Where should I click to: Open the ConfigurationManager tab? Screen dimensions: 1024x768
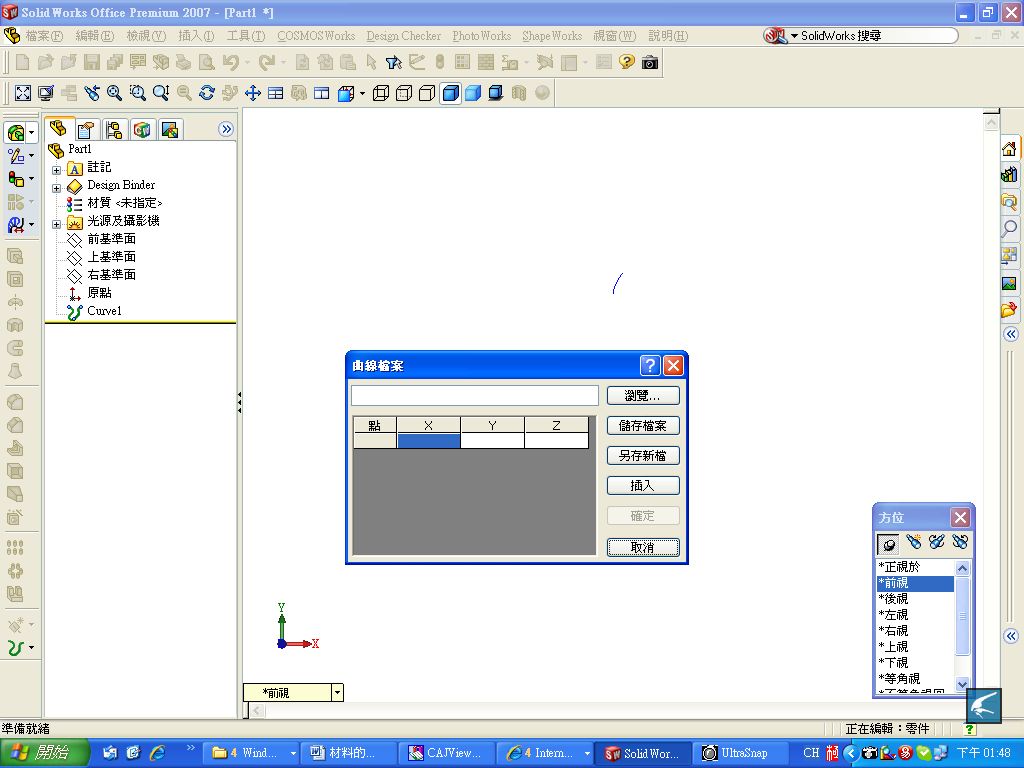114,130
